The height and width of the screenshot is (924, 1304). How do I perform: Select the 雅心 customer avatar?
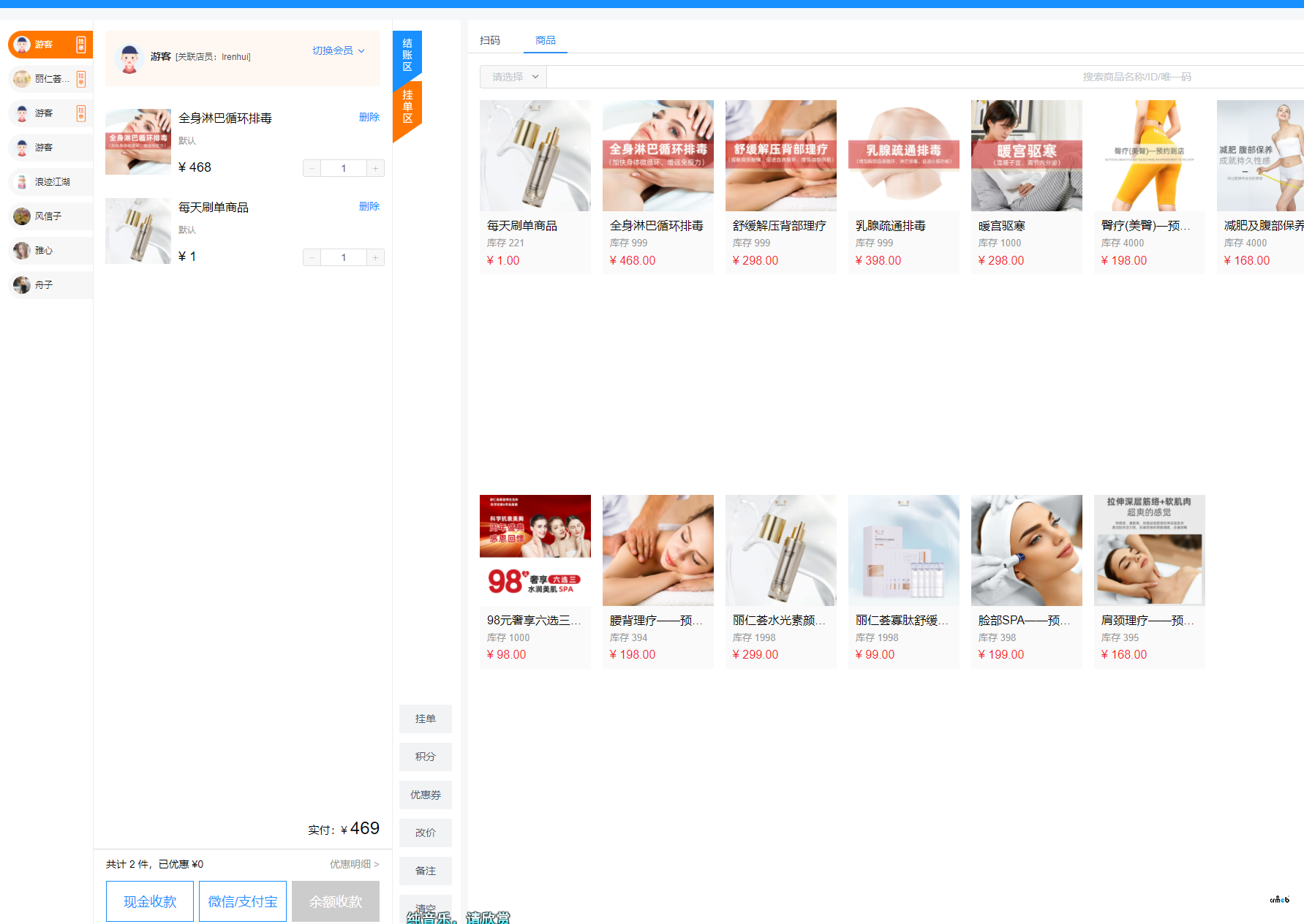[x=22, y=251]
